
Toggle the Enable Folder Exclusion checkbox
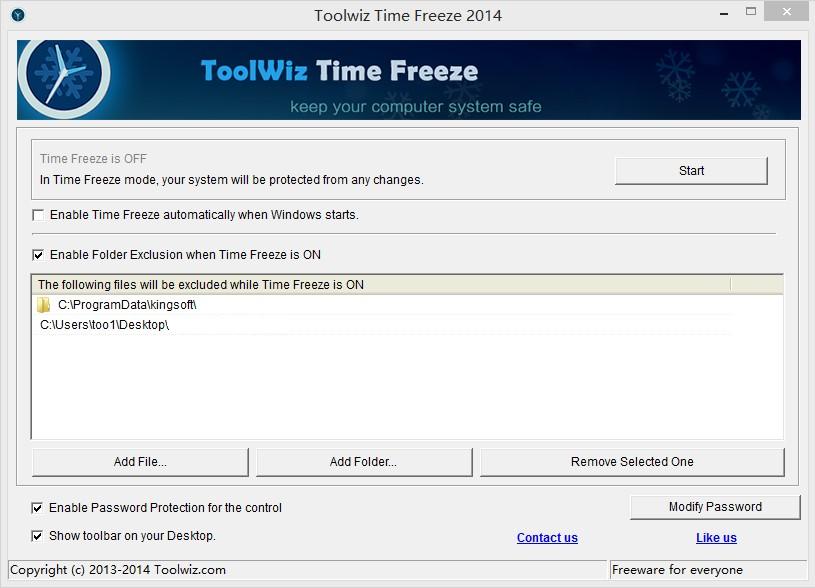point(39,255)
